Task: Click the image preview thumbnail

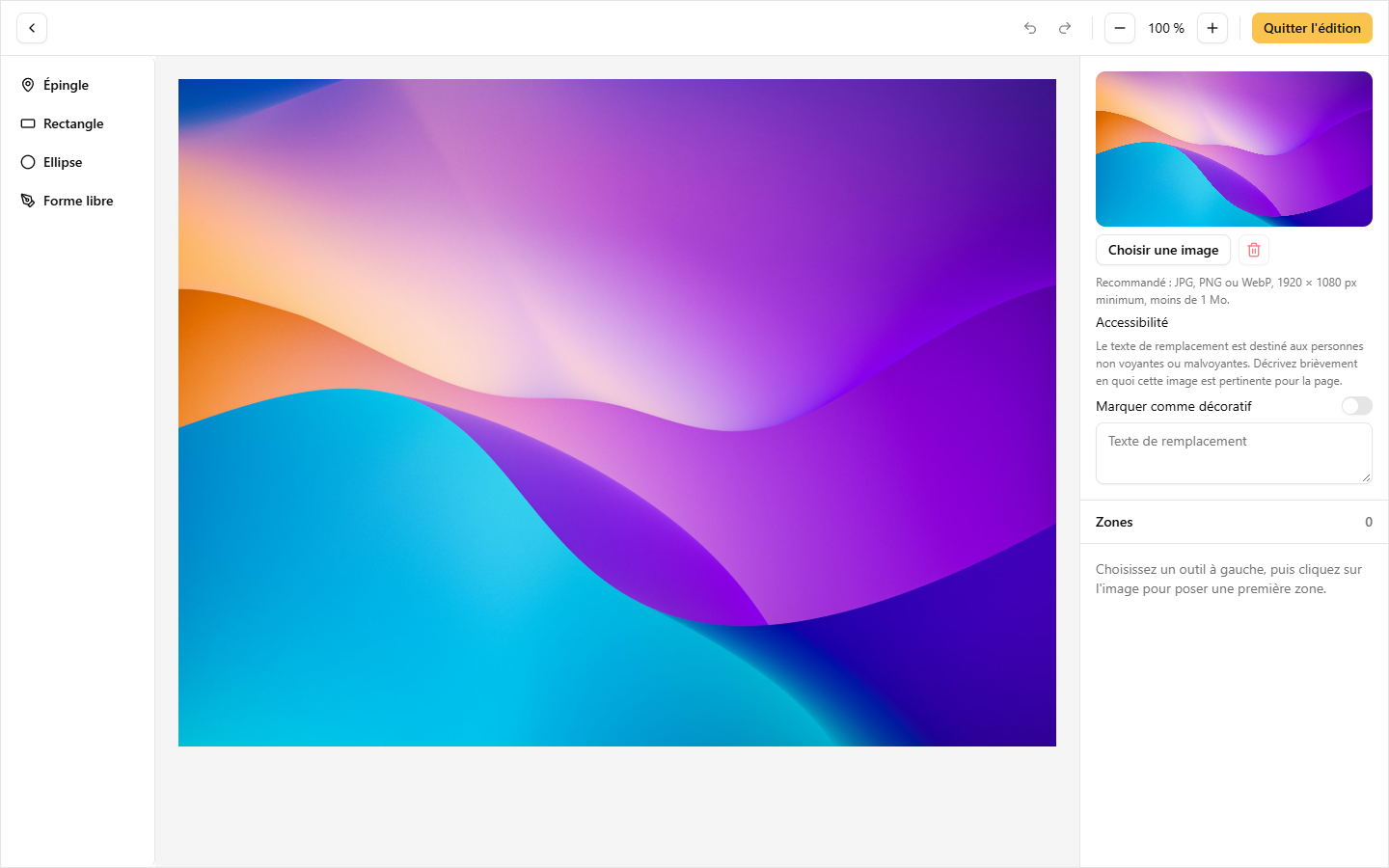Action: tap(1234, 149)
